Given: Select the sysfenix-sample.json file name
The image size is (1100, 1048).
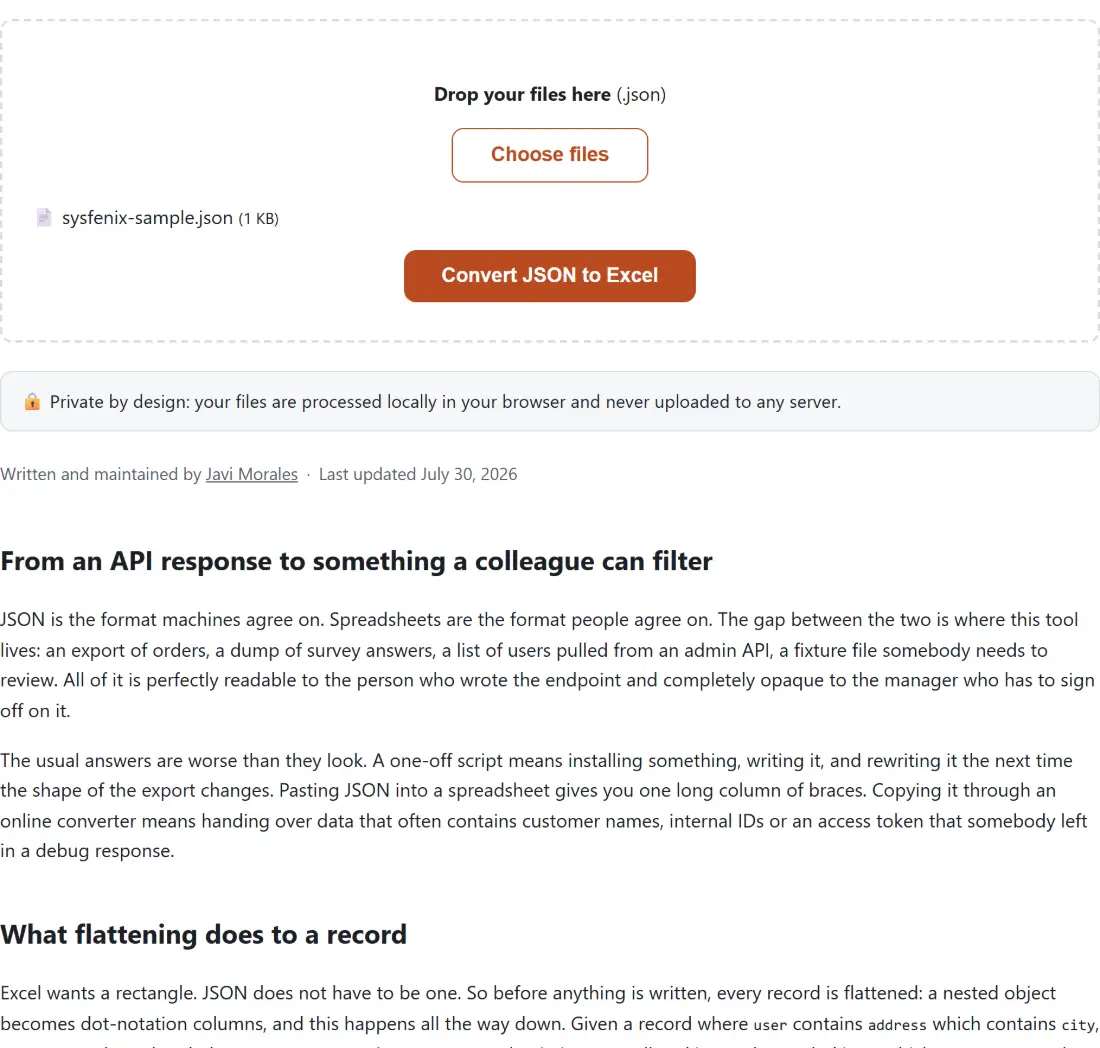Looking at the screenshot, I should point(147,218).
